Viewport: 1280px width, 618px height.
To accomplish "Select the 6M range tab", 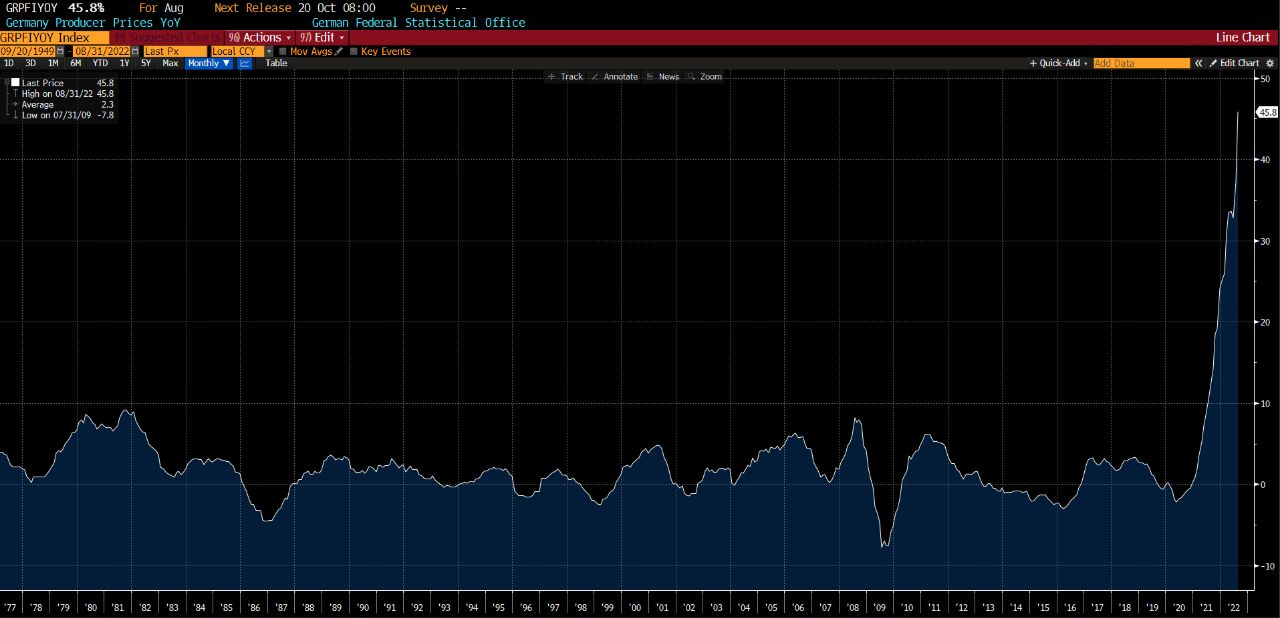I will [76, 63].
